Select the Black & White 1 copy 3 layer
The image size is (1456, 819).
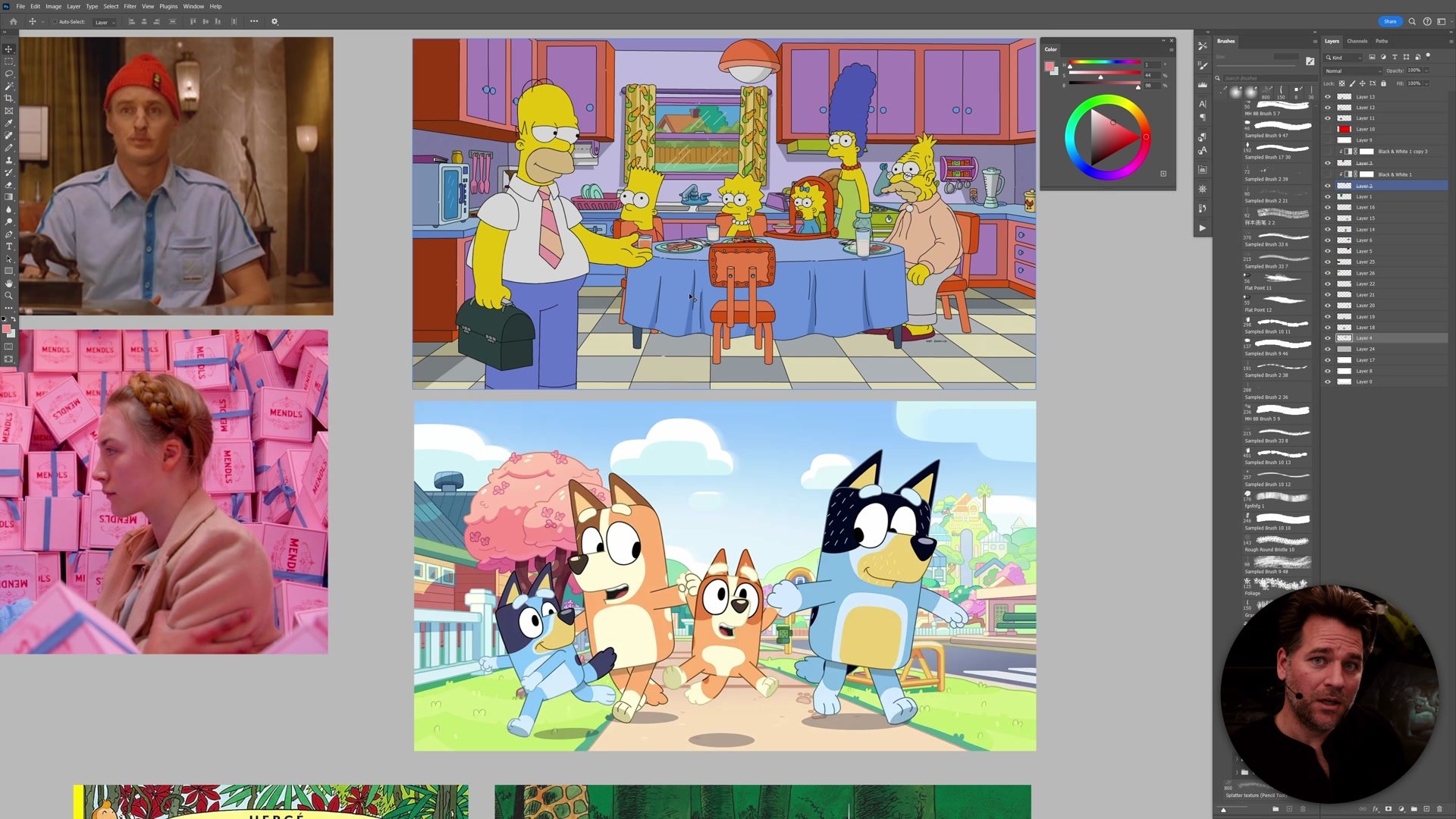(x=1401, y=152)
